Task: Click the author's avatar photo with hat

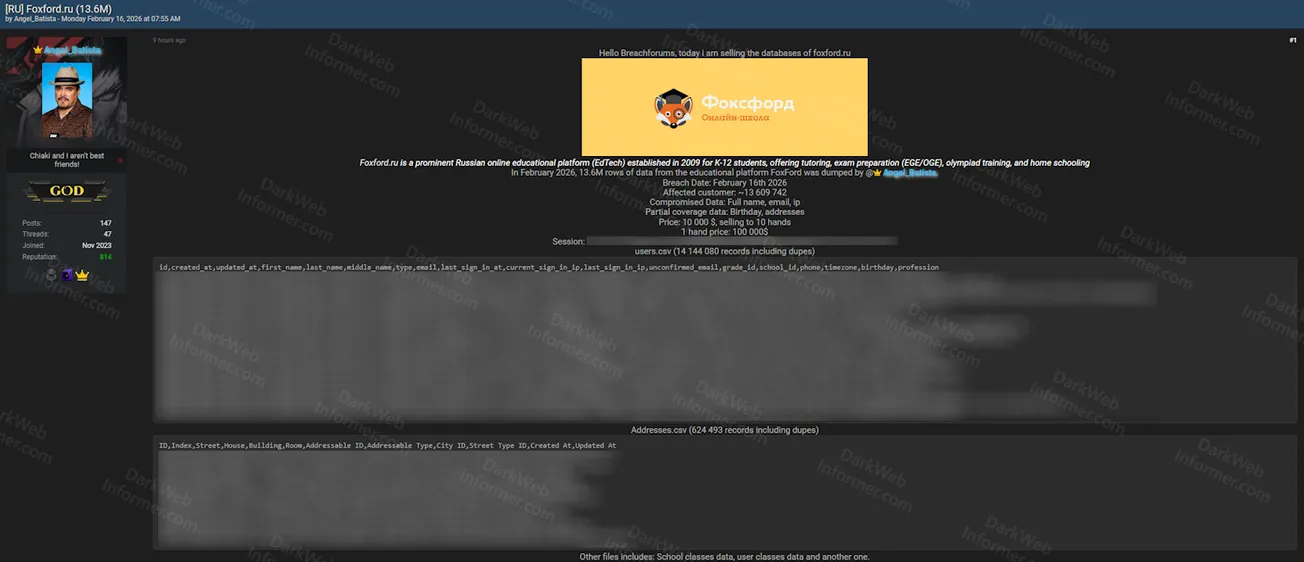Action: point(66,99)
